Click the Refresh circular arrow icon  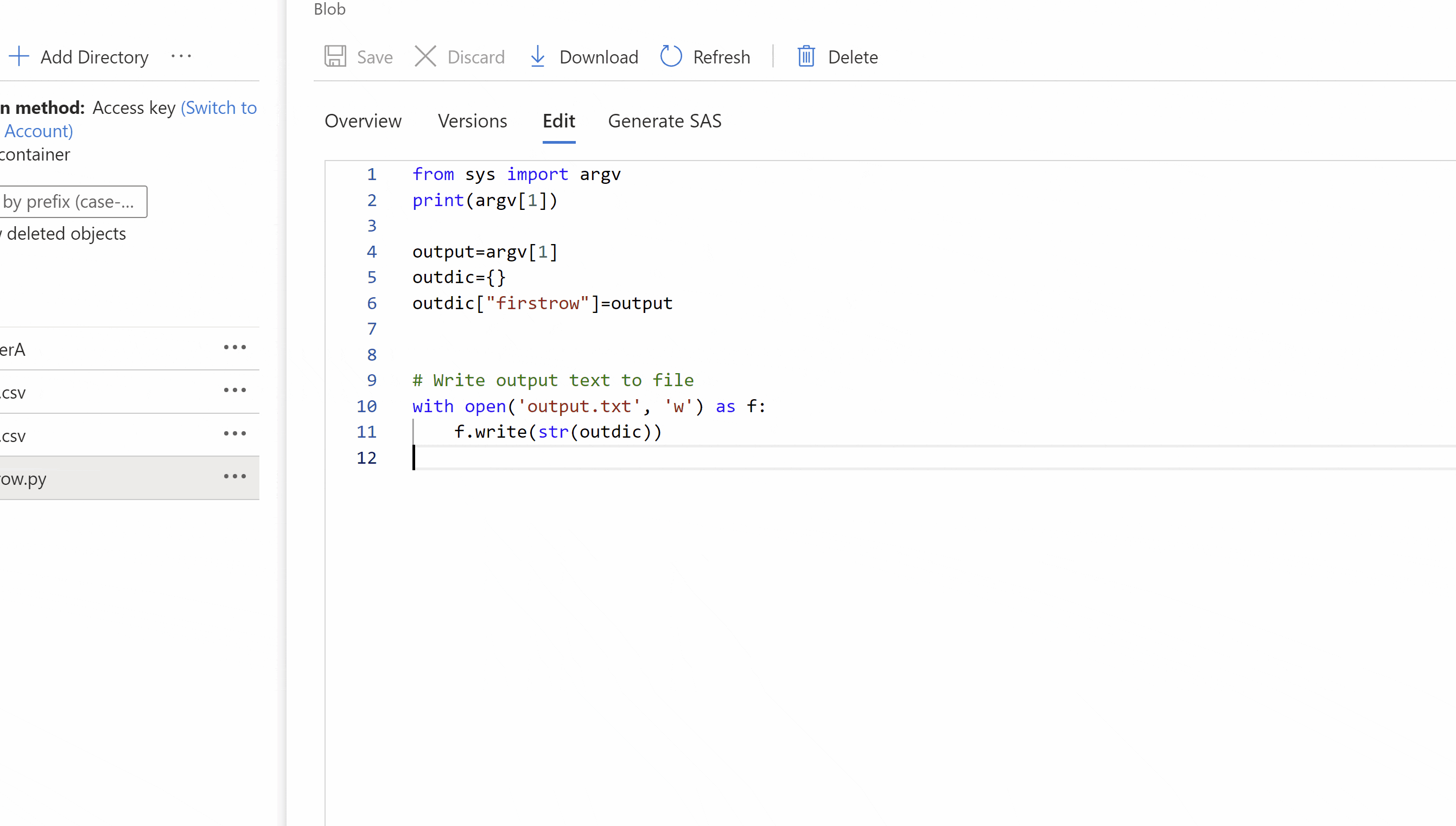click(x=670, y=57)
